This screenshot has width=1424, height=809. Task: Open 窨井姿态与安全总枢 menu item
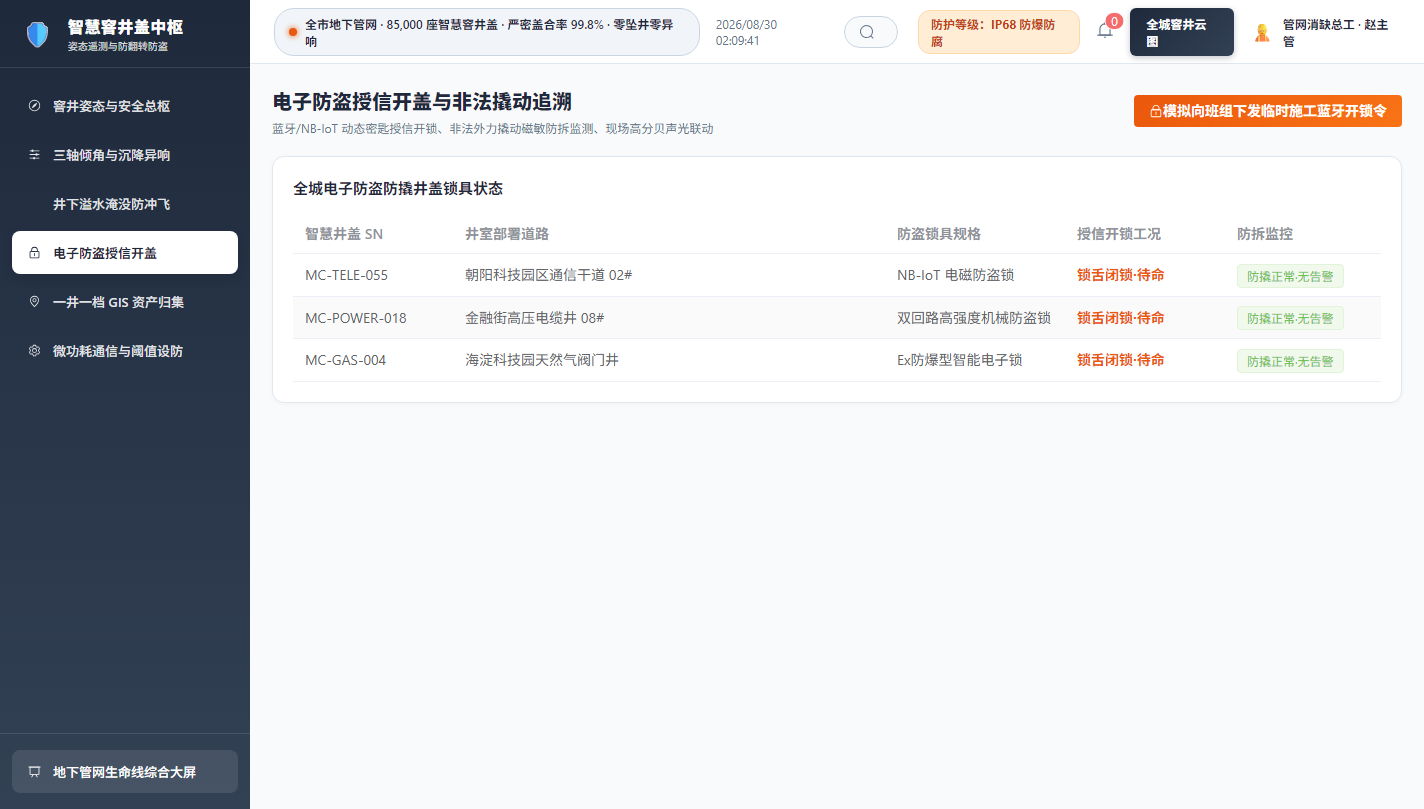click(x=125, y=106)
